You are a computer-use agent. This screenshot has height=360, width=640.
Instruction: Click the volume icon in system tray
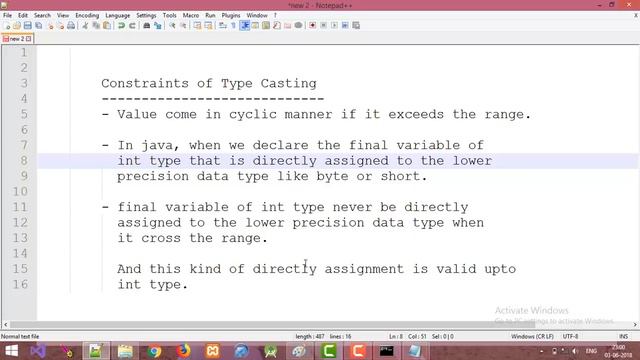[x=575, y=351]
